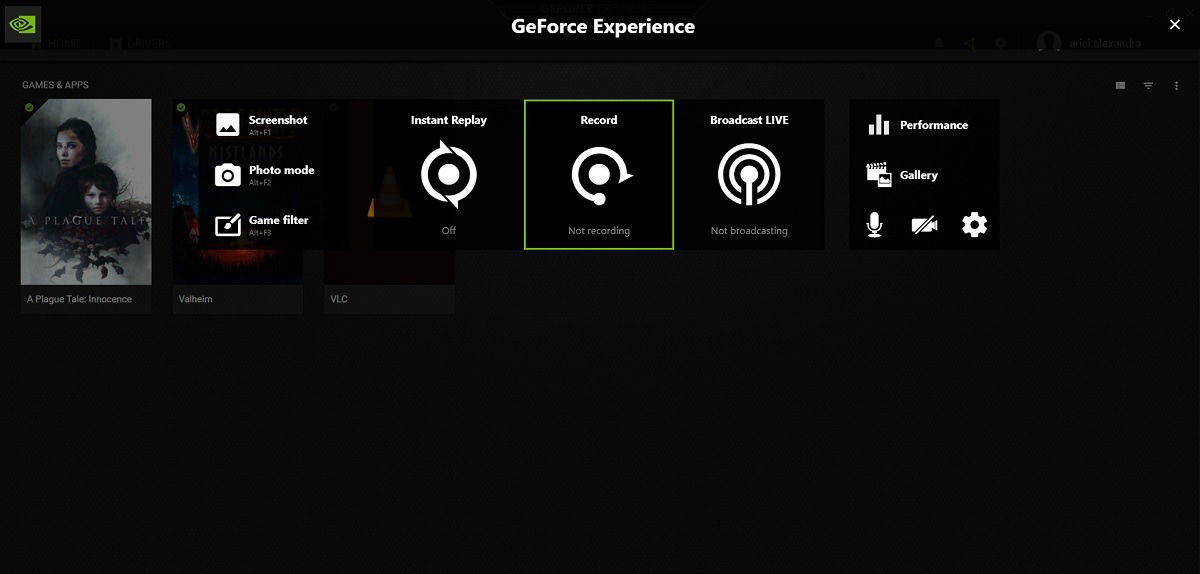The width and height of the screenshot is (1200, 574).
Task: Click the Gallery label
Action: [x=919, y=175]
